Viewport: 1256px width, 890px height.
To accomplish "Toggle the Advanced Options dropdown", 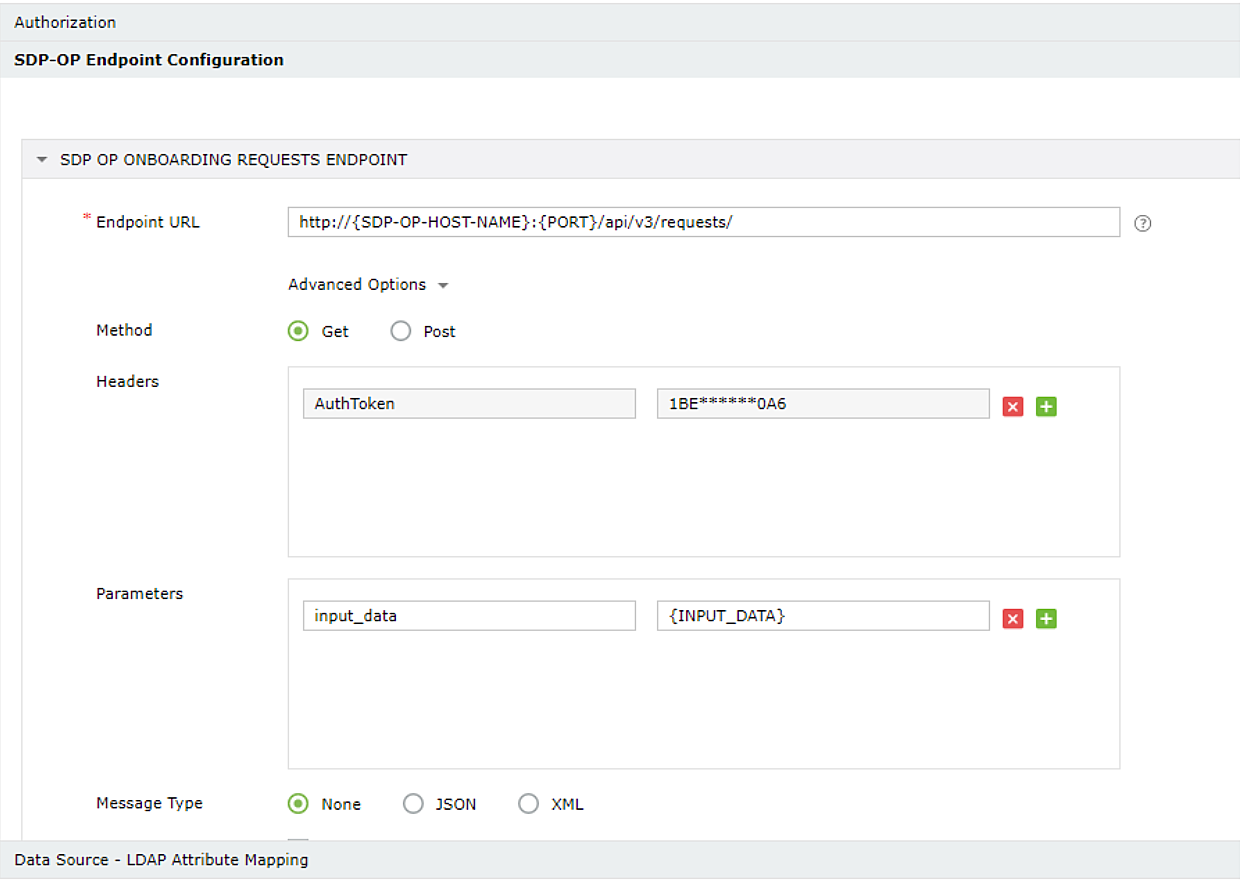I will [x=367, y=285].
